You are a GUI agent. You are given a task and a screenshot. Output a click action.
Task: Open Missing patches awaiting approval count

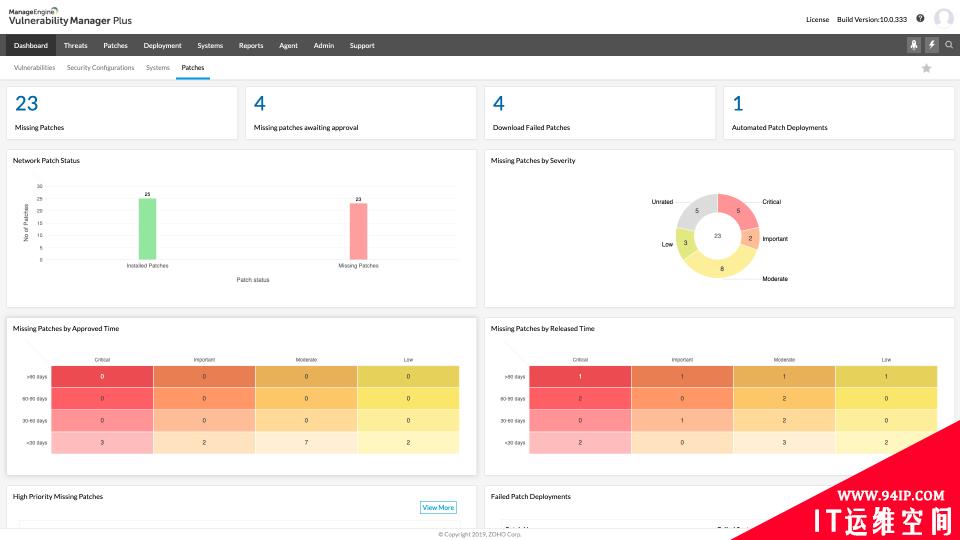tap(260, 103)
